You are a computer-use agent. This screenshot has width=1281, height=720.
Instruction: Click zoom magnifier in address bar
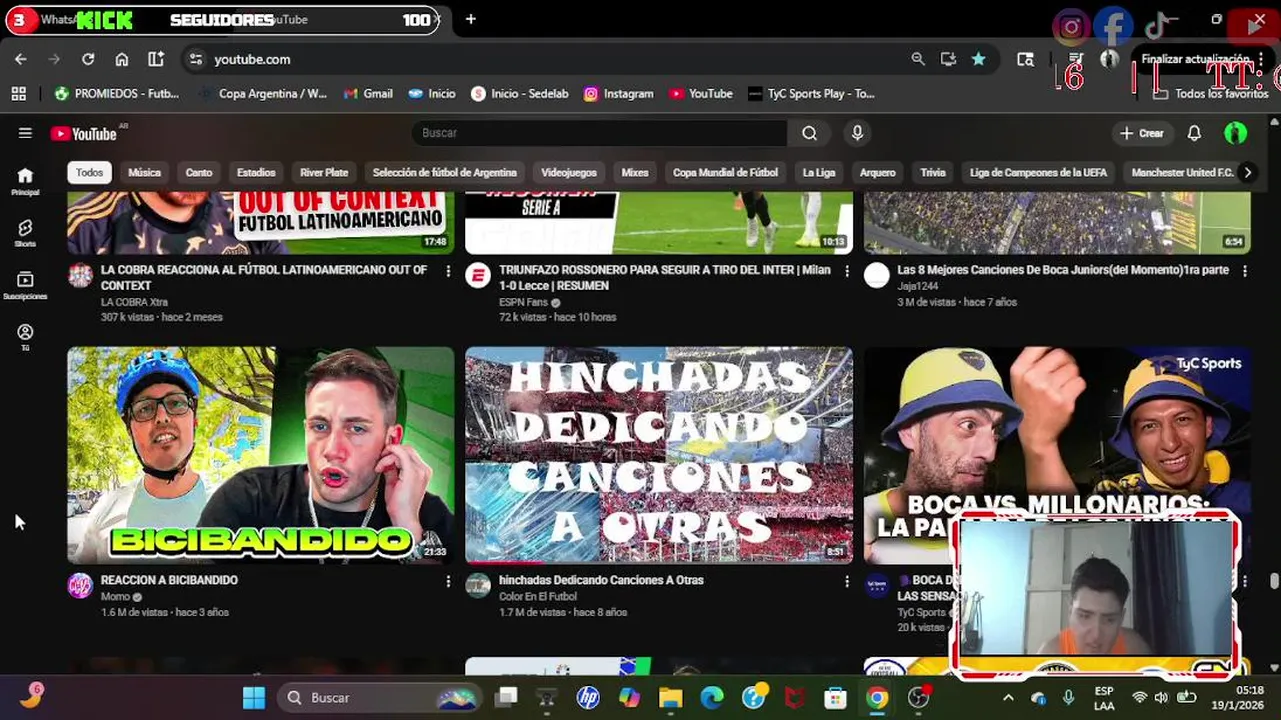(x=918, y=59)
